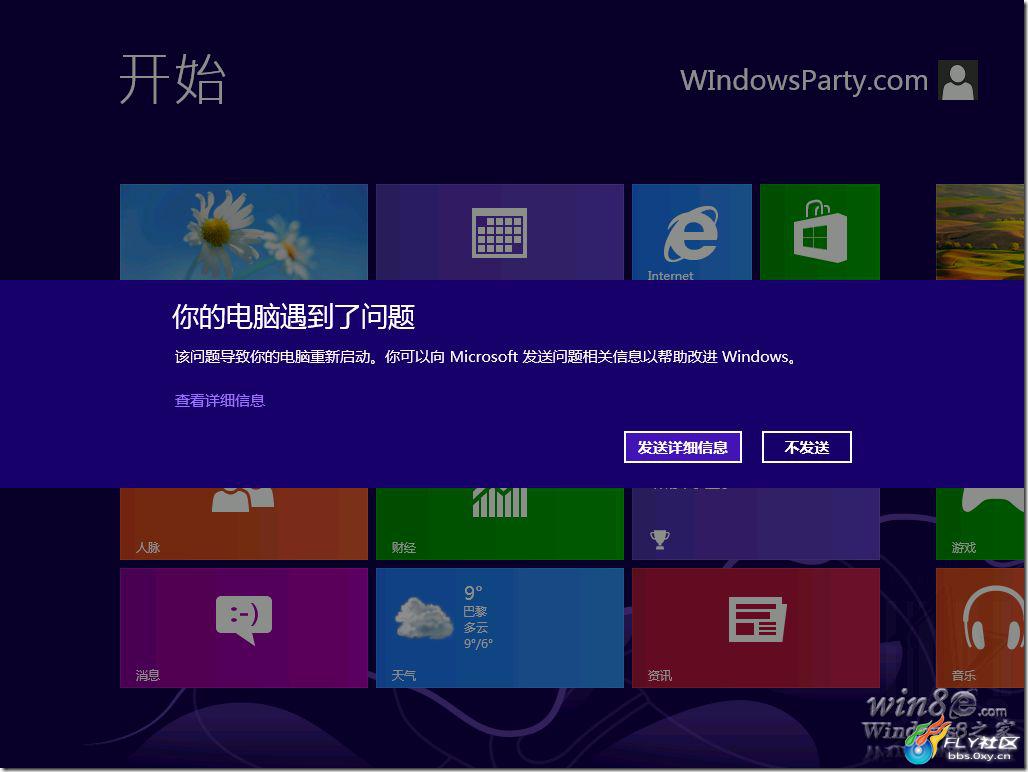The image size is (1028, 772).
Task: Click the 9° temperature reading
Action: click(473, 593)
